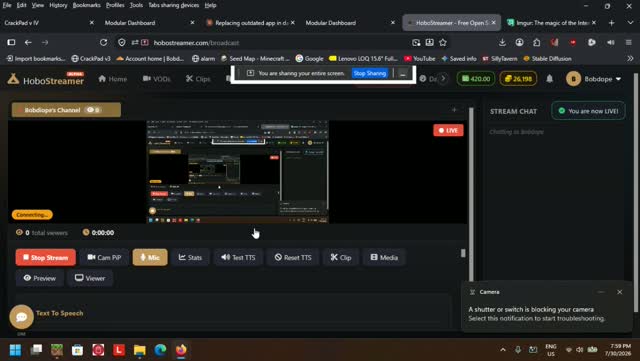Show more bookmarks overflow chevron
This screenshot has height=361, width=640.
click(x=630, y=58)
